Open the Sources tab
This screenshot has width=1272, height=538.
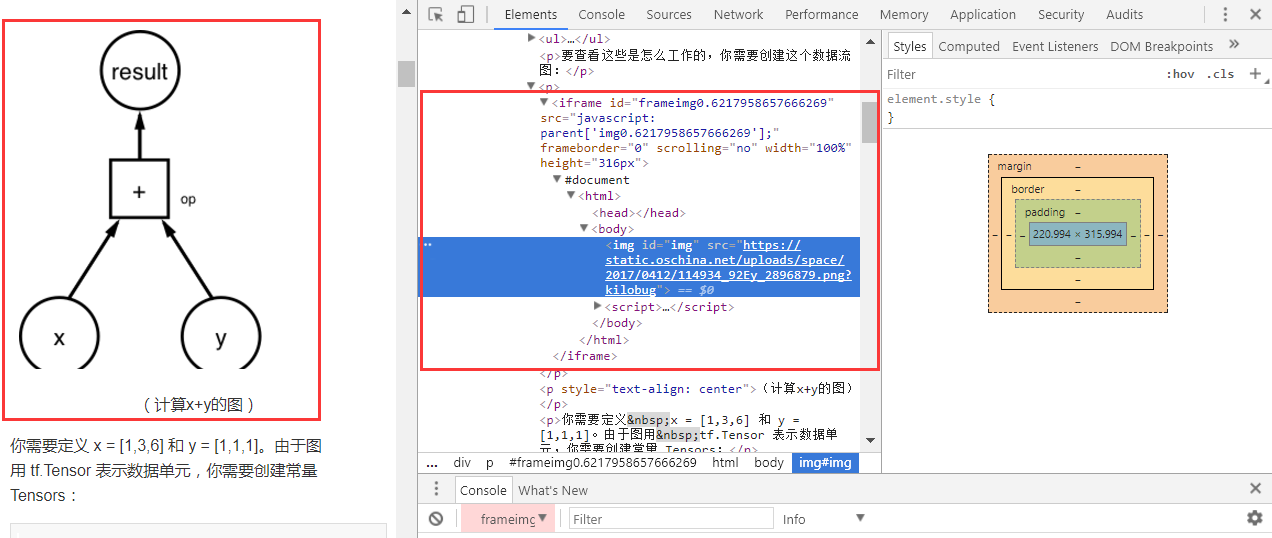tap(669, 14)
